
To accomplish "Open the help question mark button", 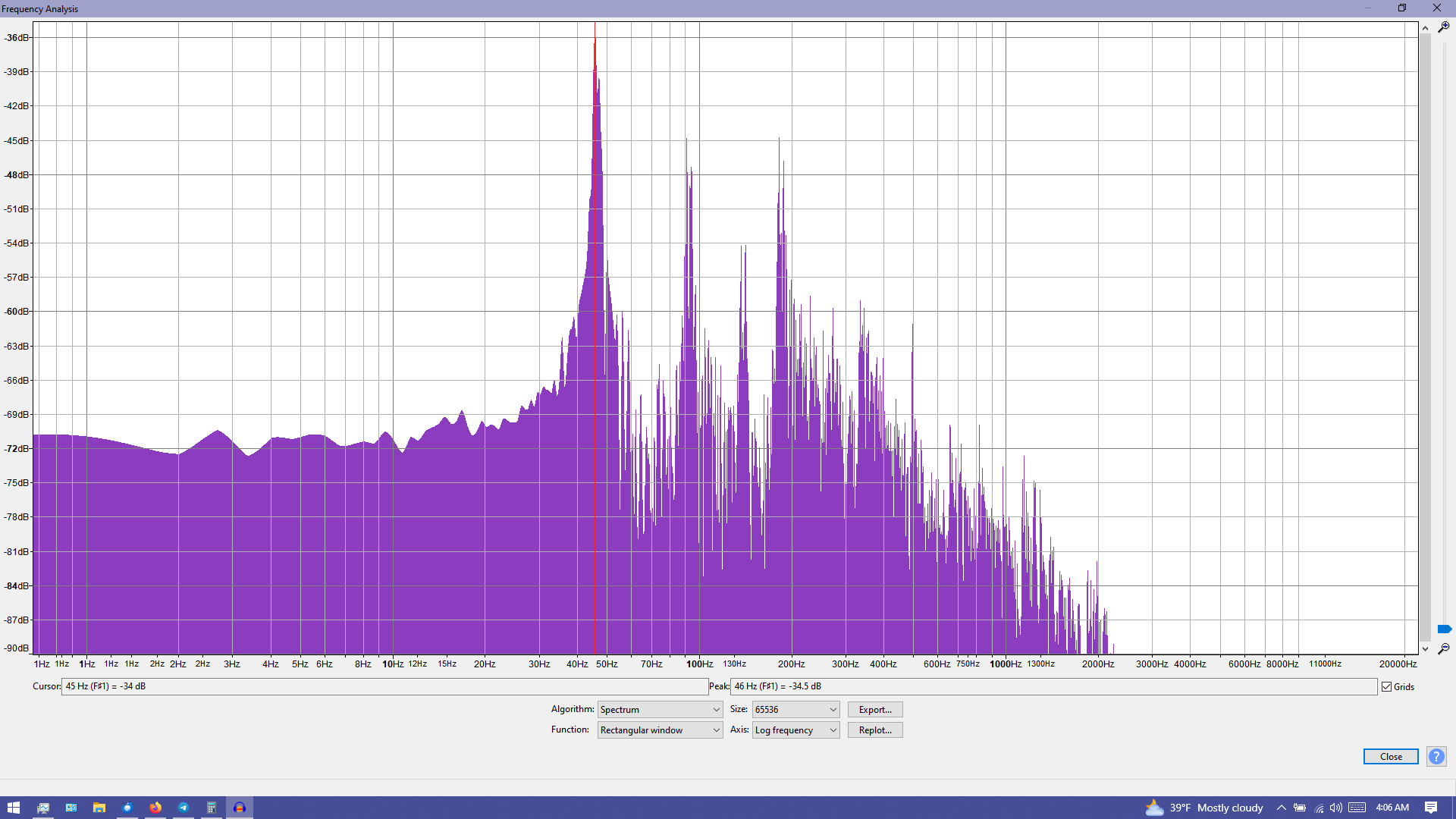I will [1436, 756].
